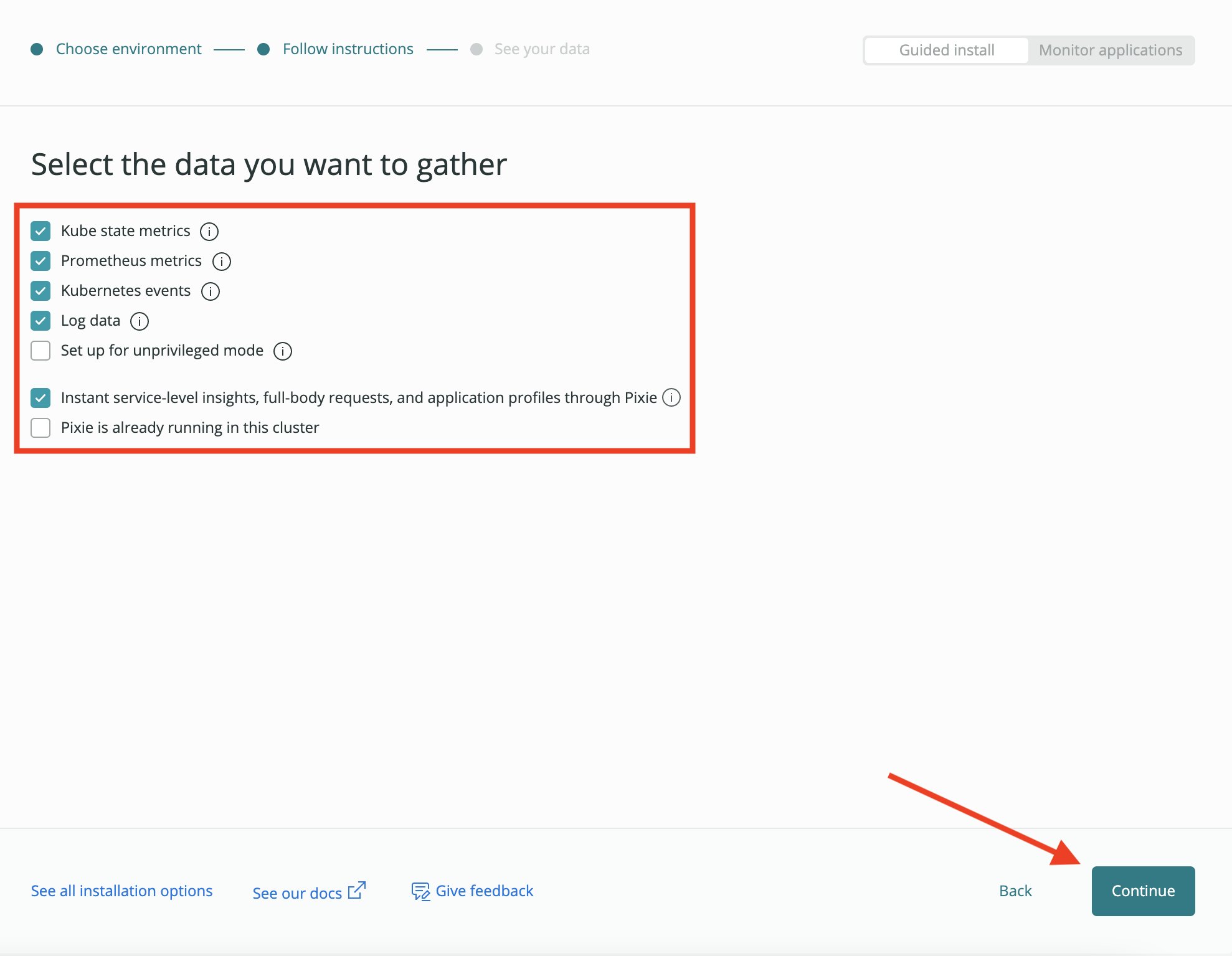
Task: Click the Continue button
Action: [x=1143, y=891]
